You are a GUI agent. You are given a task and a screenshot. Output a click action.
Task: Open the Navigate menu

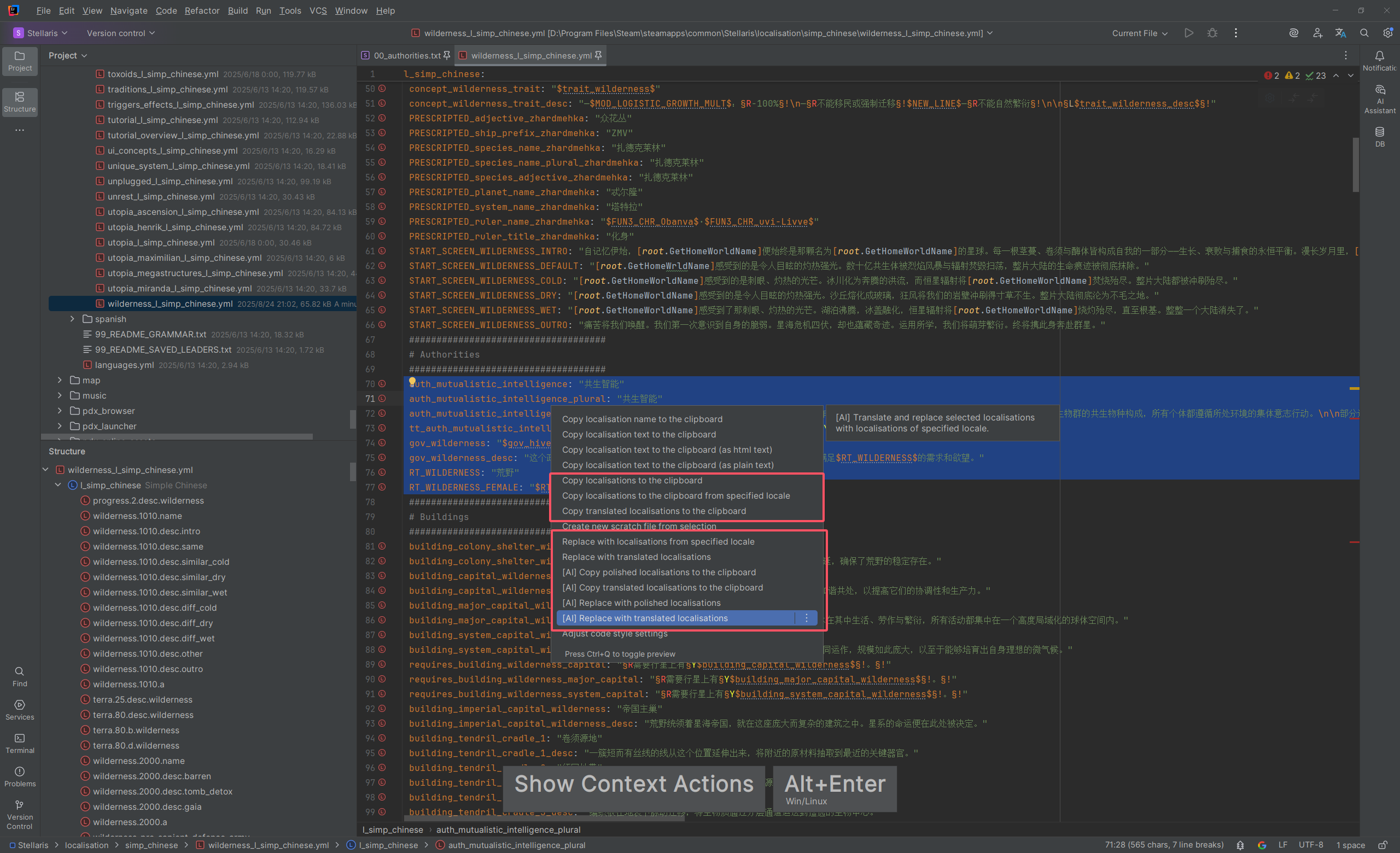coord(129,10)
